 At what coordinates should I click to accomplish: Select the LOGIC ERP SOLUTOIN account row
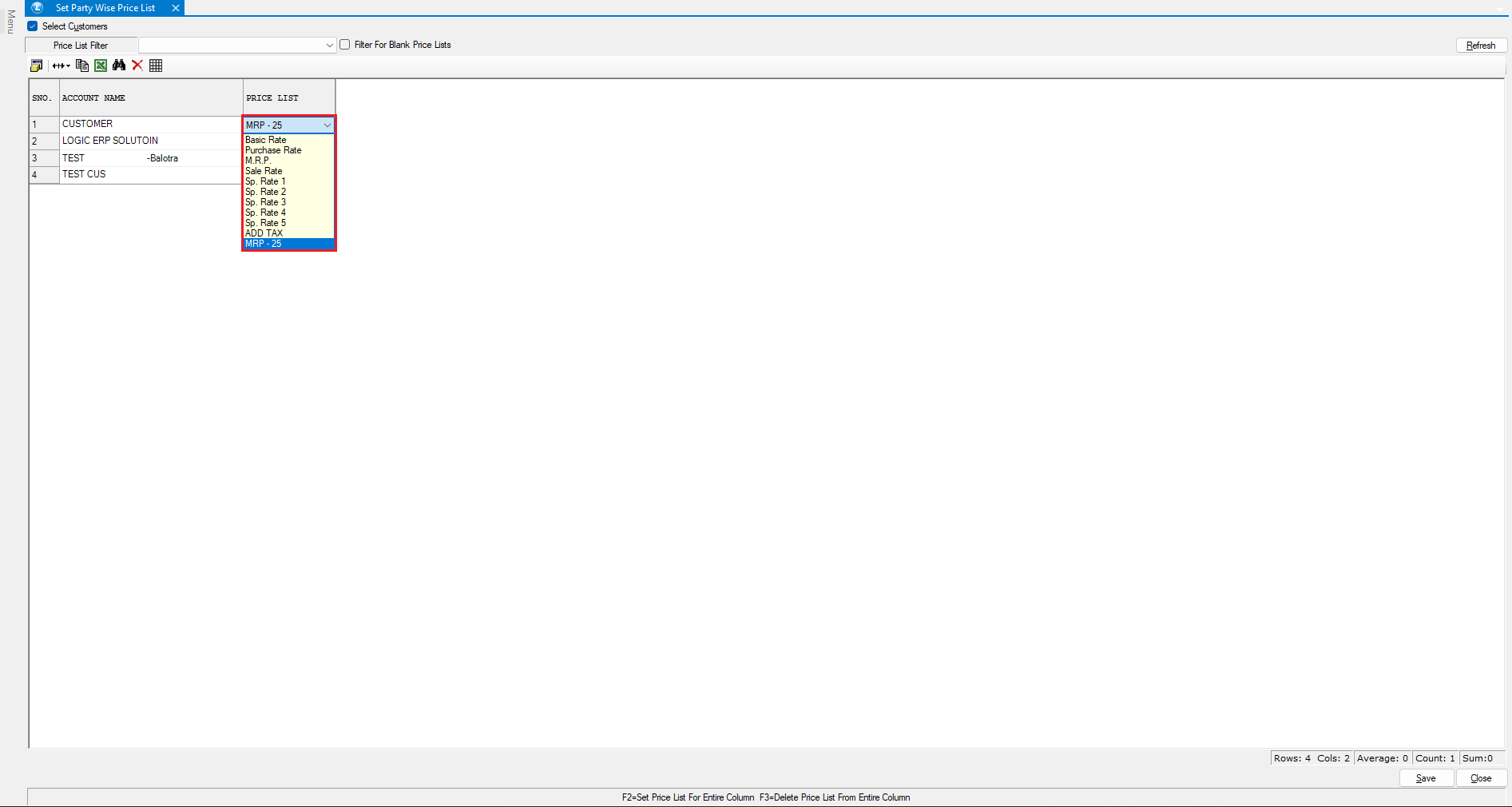110,141
